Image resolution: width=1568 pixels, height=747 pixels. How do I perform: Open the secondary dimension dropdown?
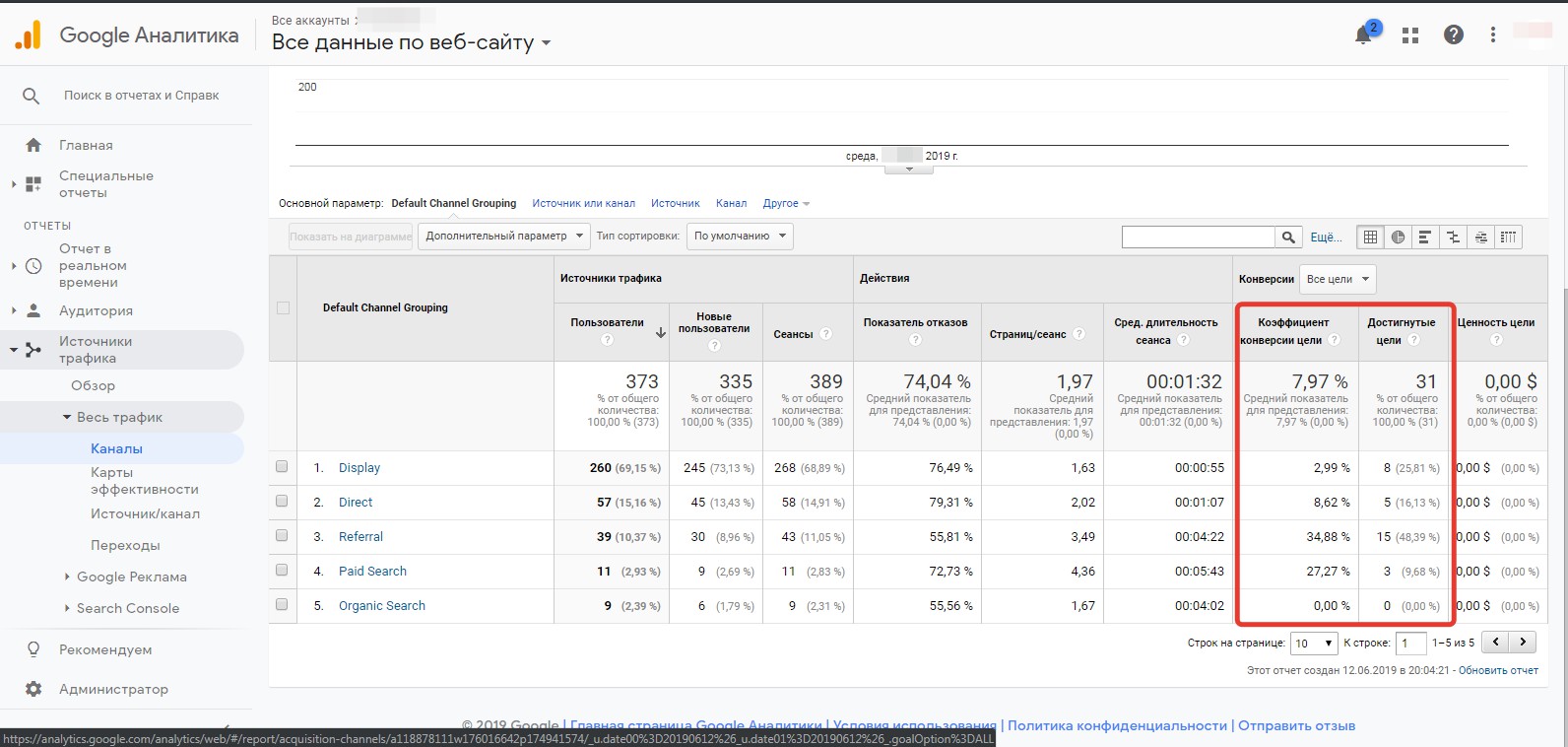504,237
